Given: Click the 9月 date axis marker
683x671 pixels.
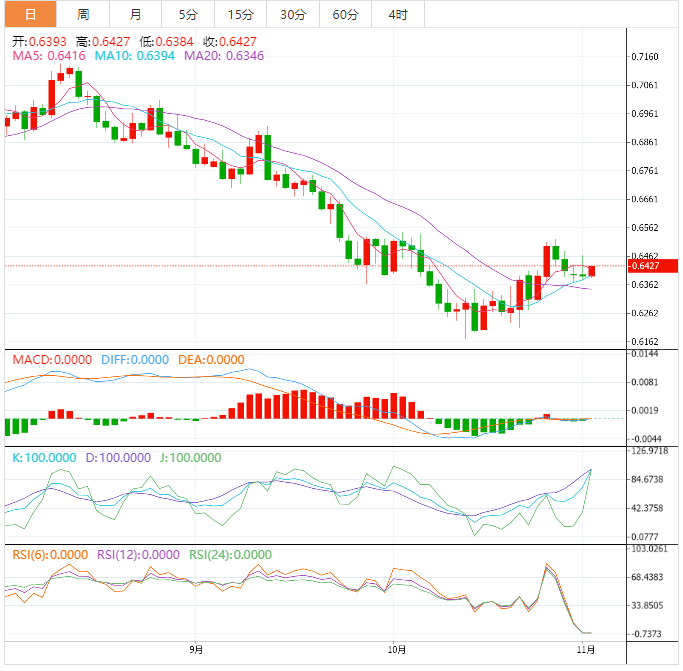Looking at the screenshot, I should pyautogui.click(x=196, y=650).
